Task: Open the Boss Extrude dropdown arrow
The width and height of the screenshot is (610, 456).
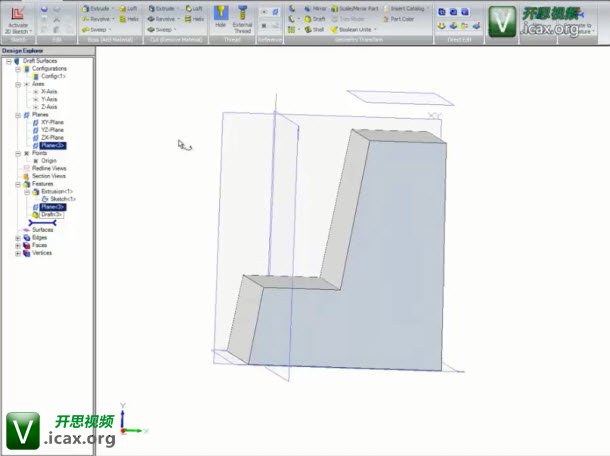Action: click(x=113, y=9)
